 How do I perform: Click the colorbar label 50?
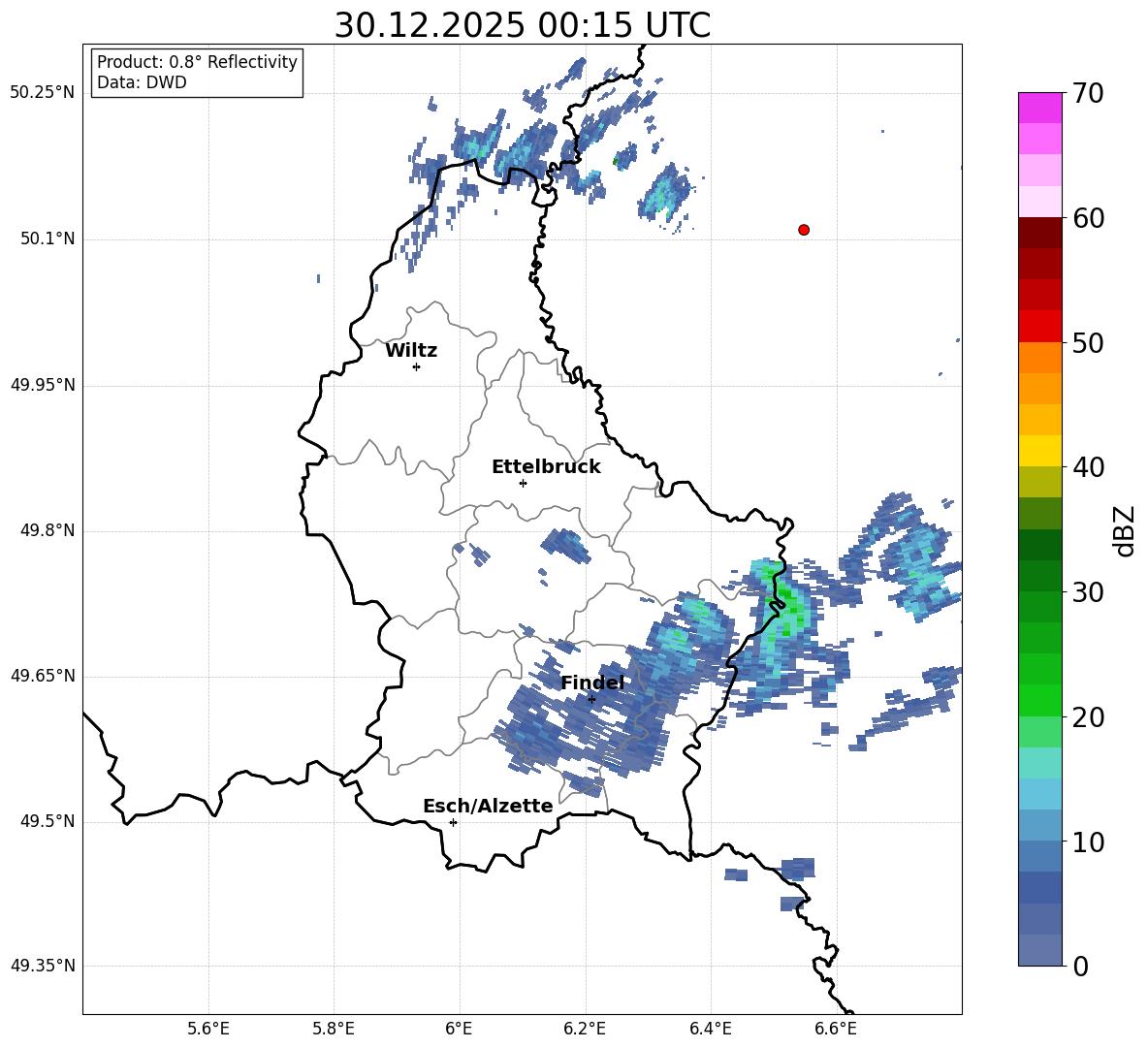click(1088, 342)
